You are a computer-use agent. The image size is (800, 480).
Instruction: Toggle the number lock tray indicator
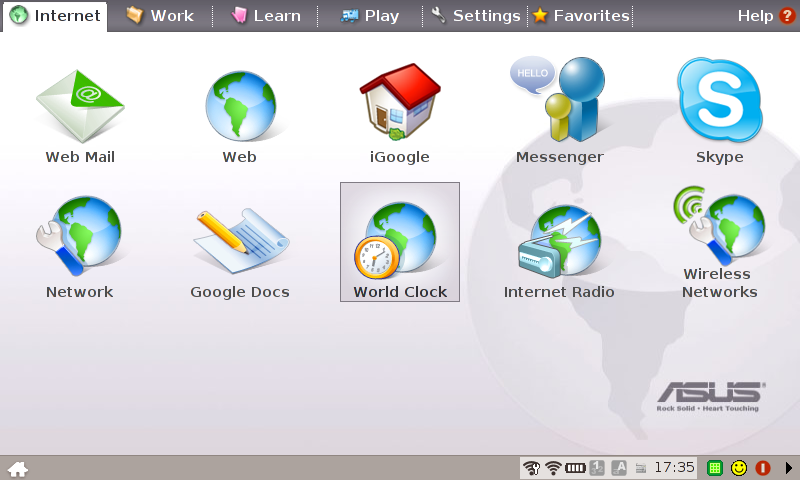[597, 467]
